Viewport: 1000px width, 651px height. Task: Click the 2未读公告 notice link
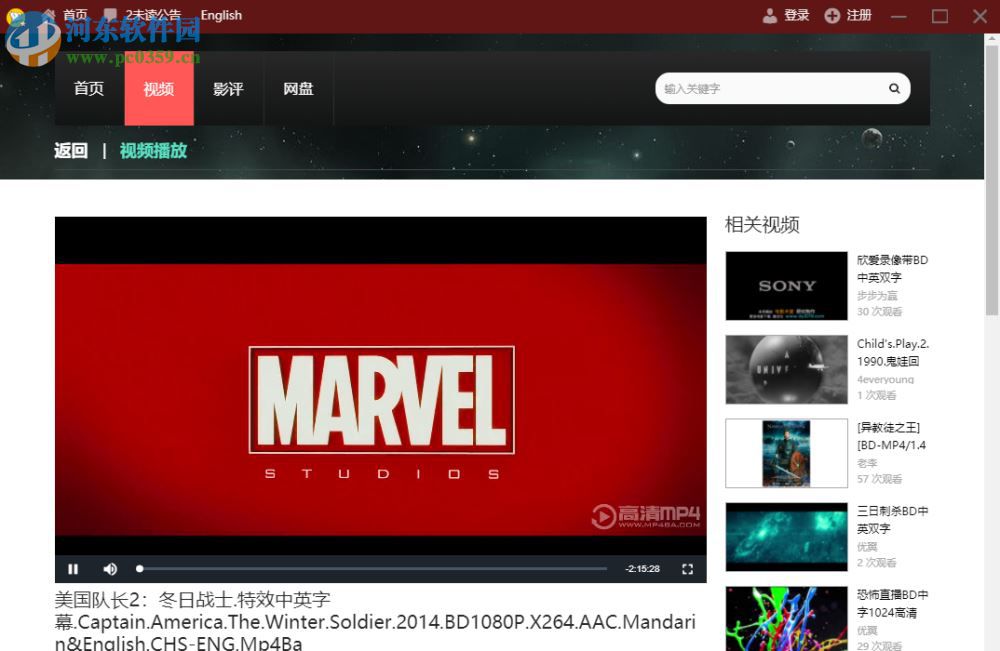point(153,14)
